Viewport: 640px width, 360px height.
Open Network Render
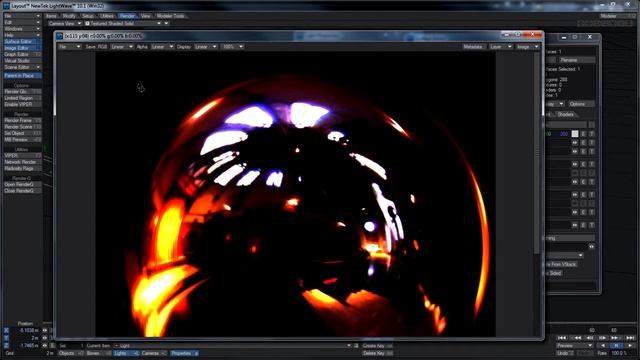click(22, 162)
